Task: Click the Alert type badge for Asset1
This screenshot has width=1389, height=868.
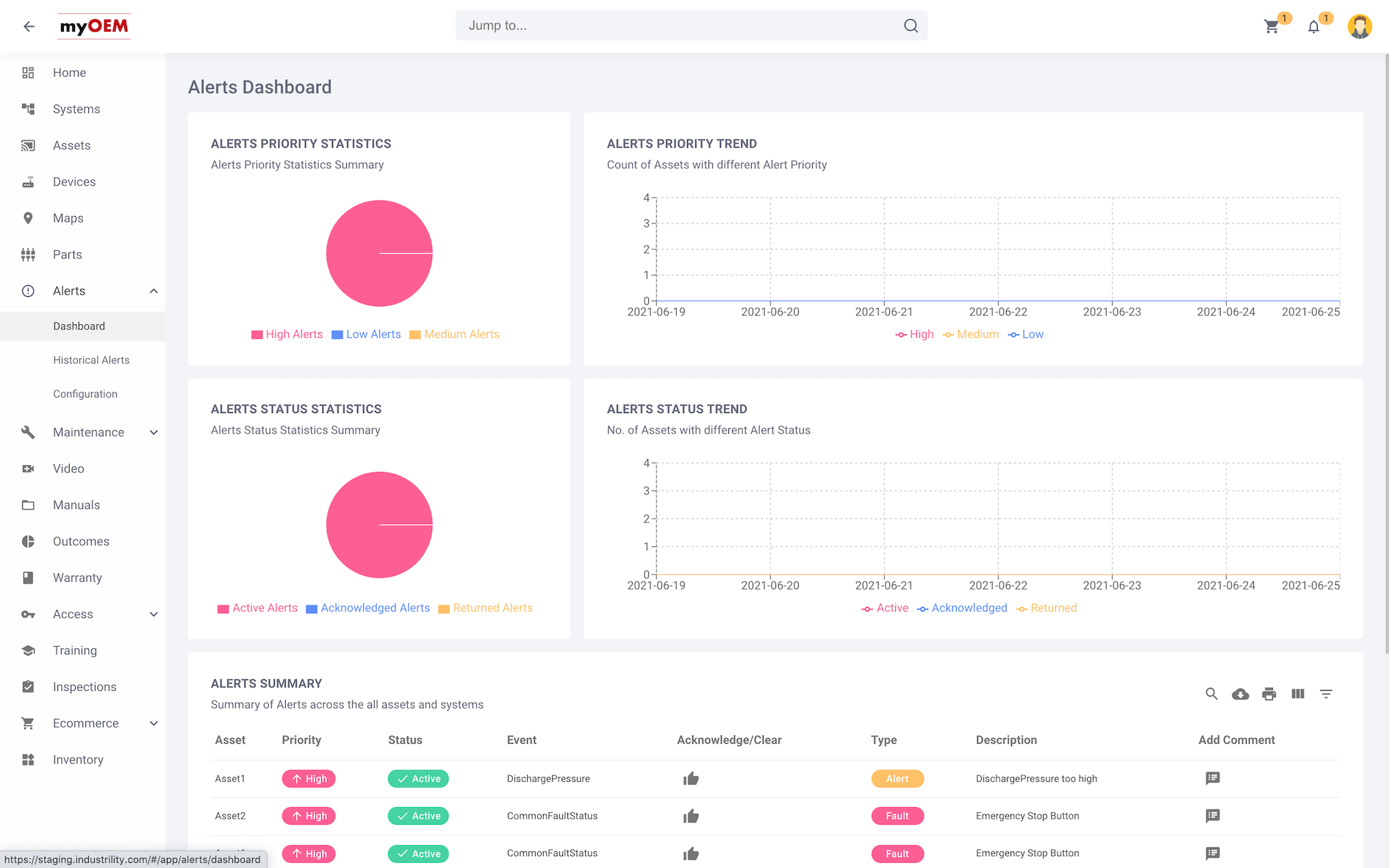Action: (897, 779)
